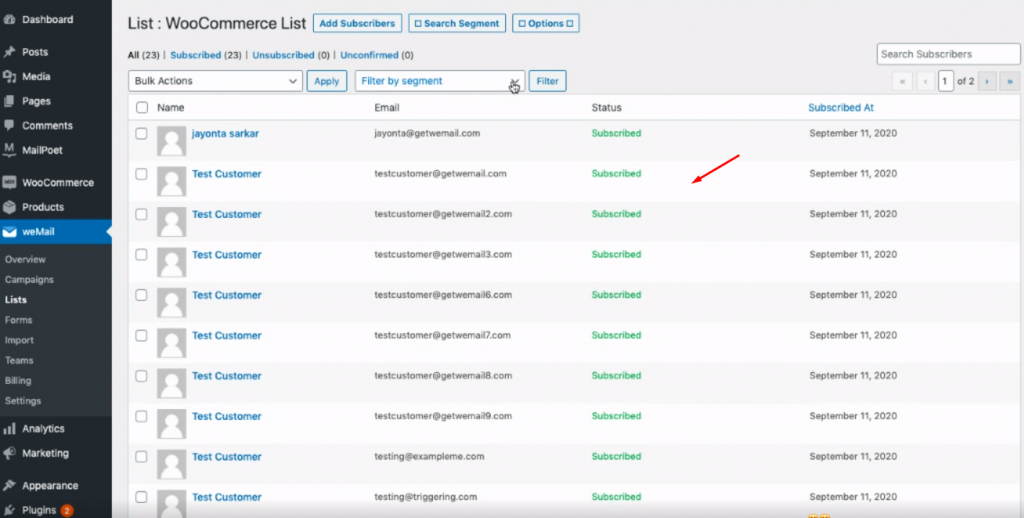Click Subscribed status in jayonta sarkar row
Viewport: 1024px width, 518px height.
click(616, 133)
